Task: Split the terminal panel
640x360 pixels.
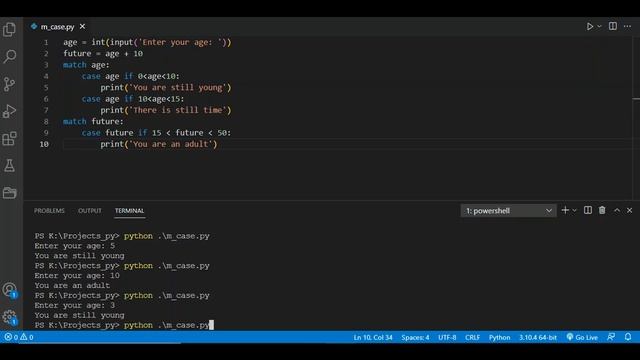Action: [x=588, y=210]
